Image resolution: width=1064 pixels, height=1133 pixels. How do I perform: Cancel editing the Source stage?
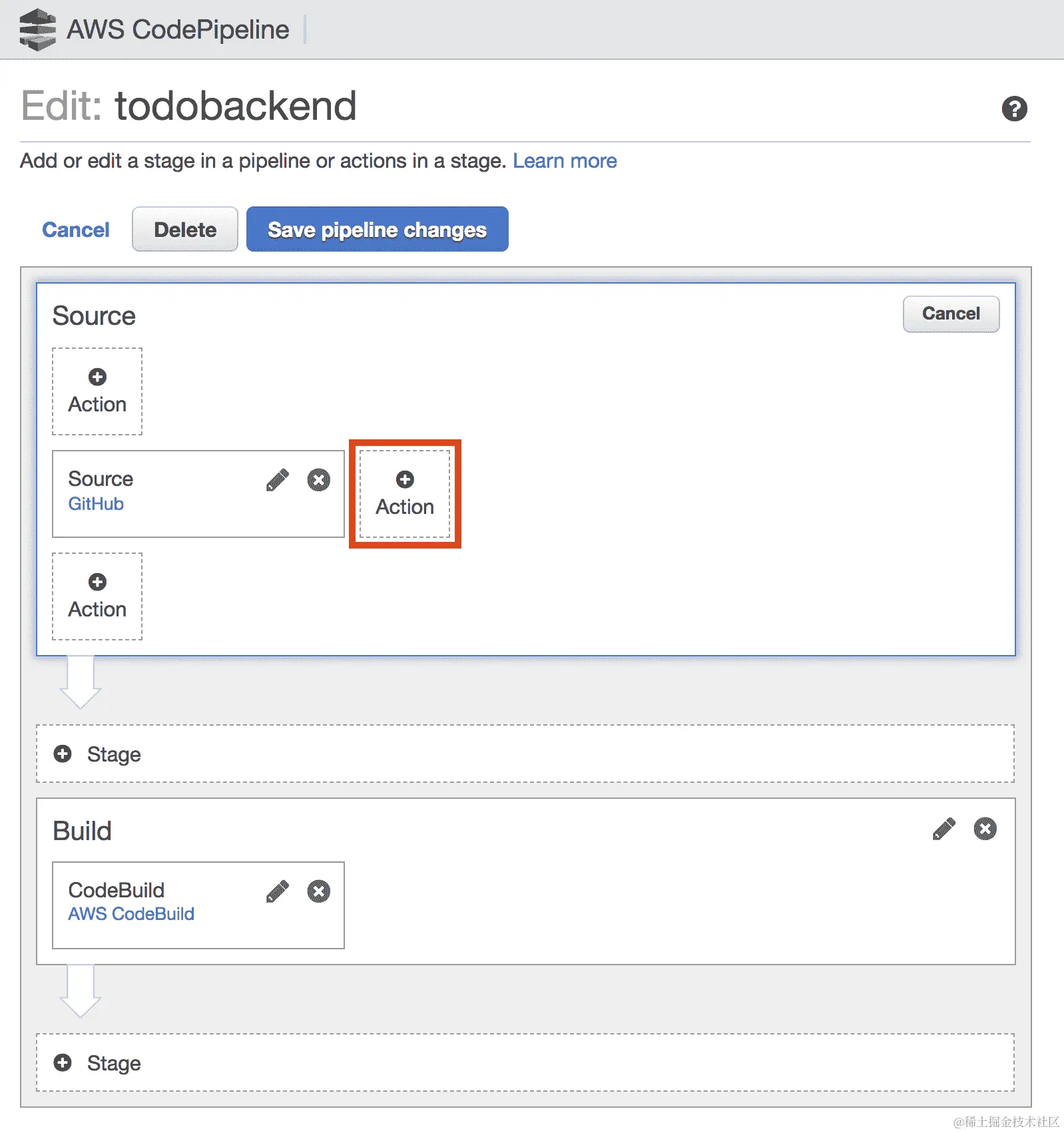(951, 314)
